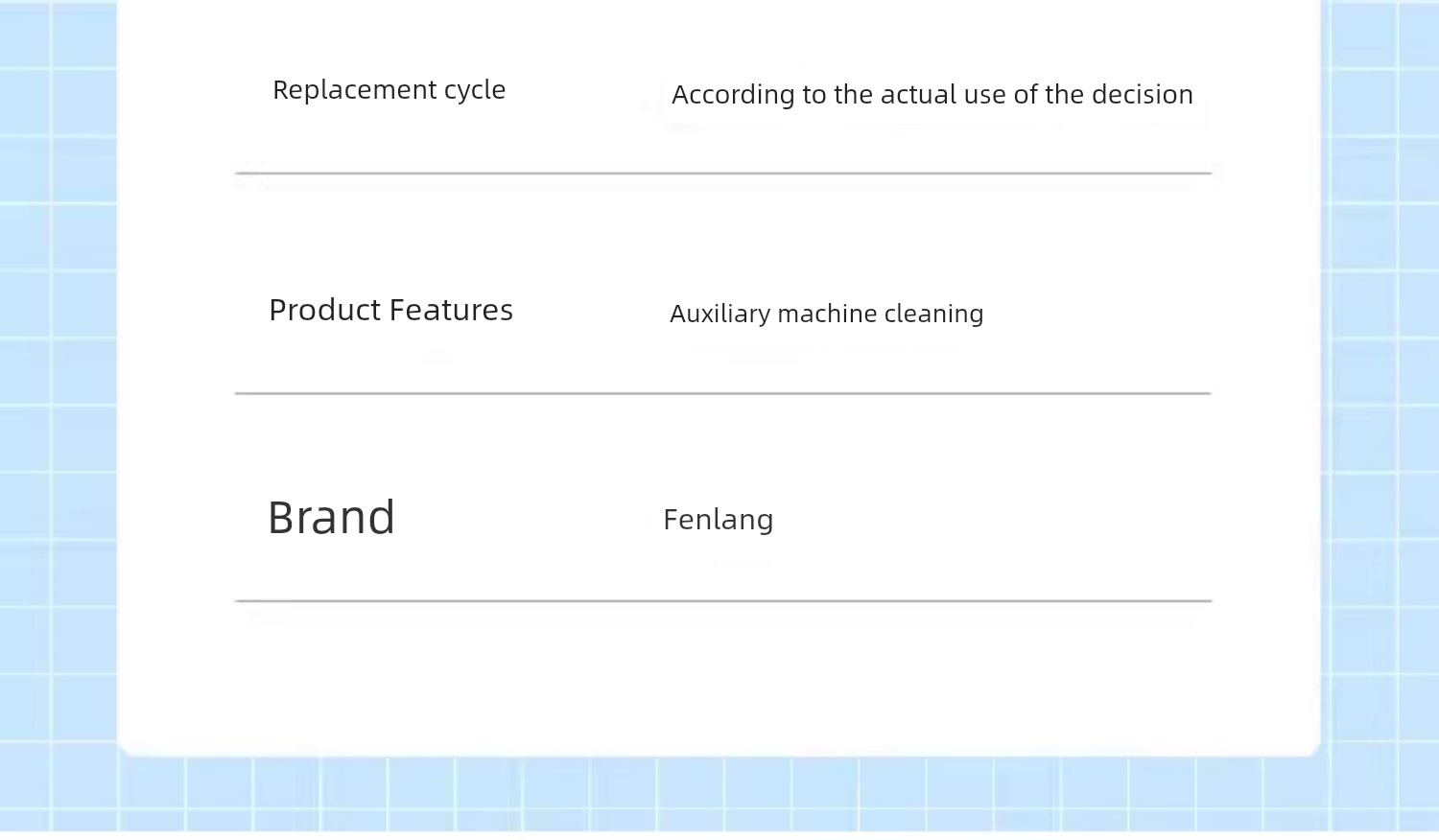Click the divider line under Replacement cycle
Screen dimensions: 1439x840
point(723,174)
